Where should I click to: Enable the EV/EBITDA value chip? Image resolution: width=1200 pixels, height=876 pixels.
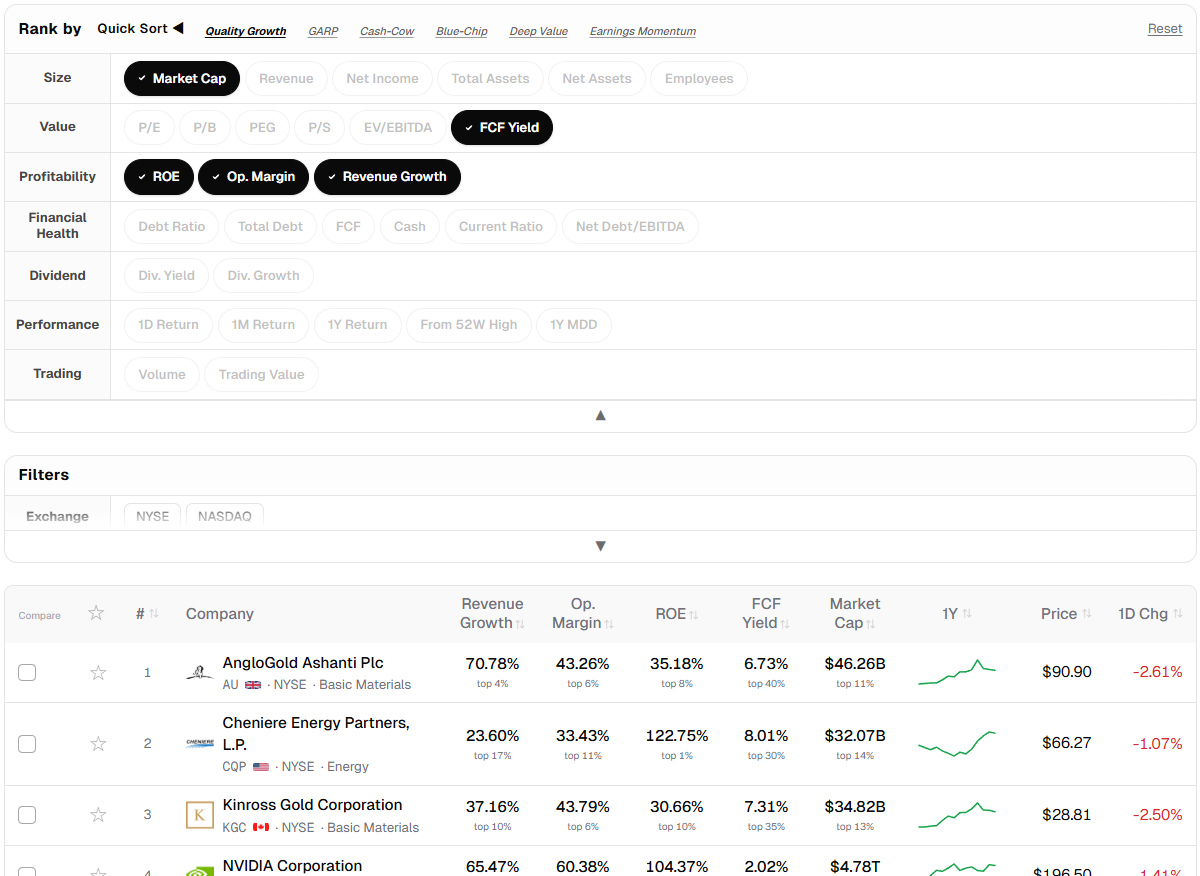click(398, 128)
